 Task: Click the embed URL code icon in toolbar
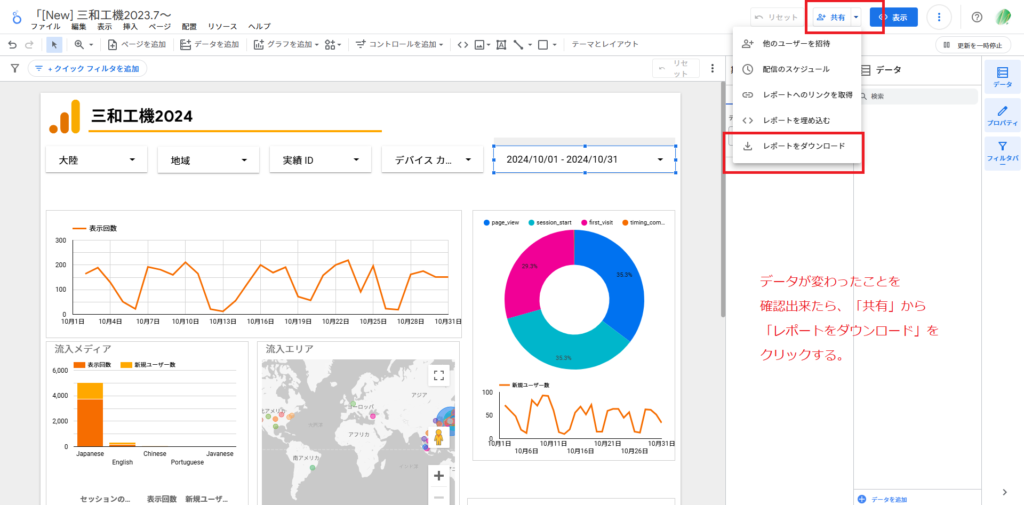coord(462,44)
